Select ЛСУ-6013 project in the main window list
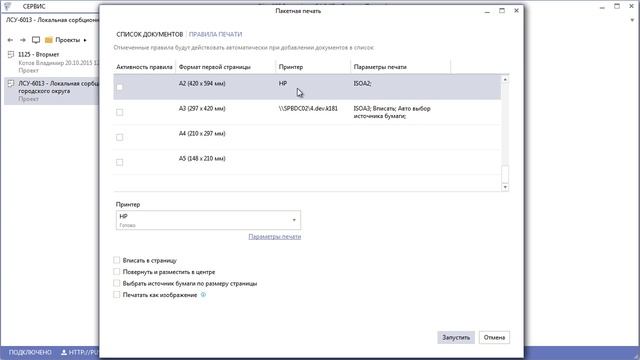 [51, 91]
